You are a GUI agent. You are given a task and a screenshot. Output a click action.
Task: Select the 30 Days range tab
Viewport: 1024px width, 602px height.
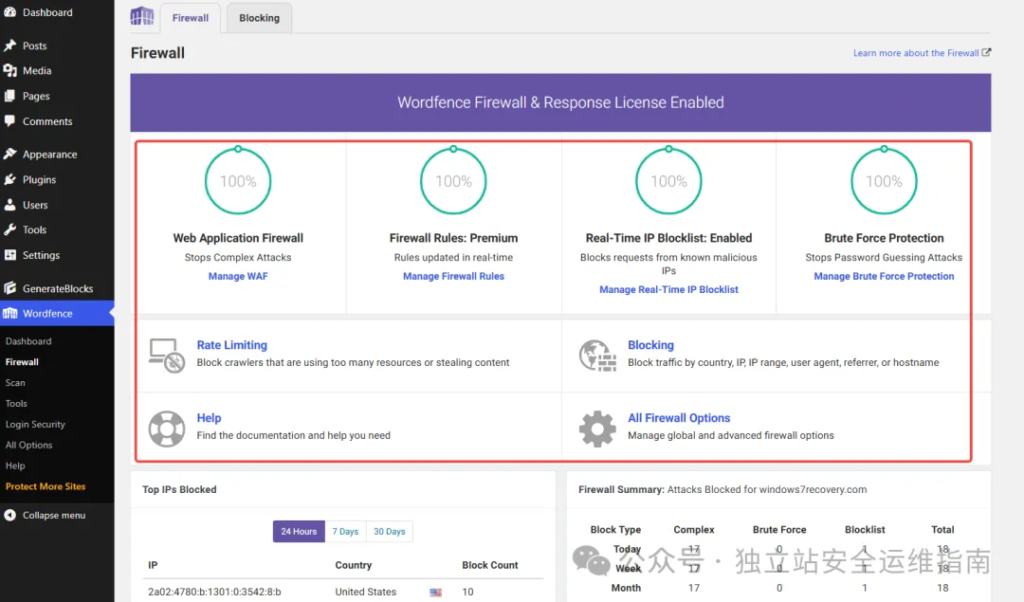tap(389, 531)
